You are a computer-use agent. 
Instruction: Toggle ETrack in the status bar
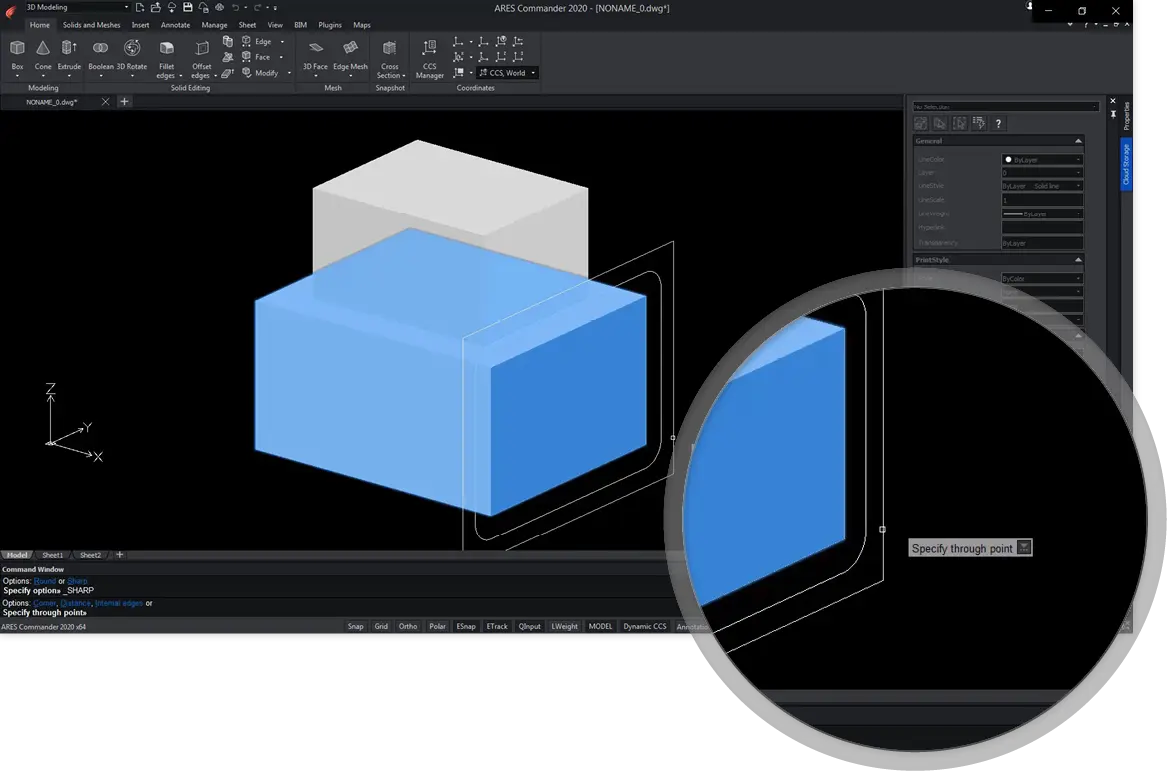point(497,627)
